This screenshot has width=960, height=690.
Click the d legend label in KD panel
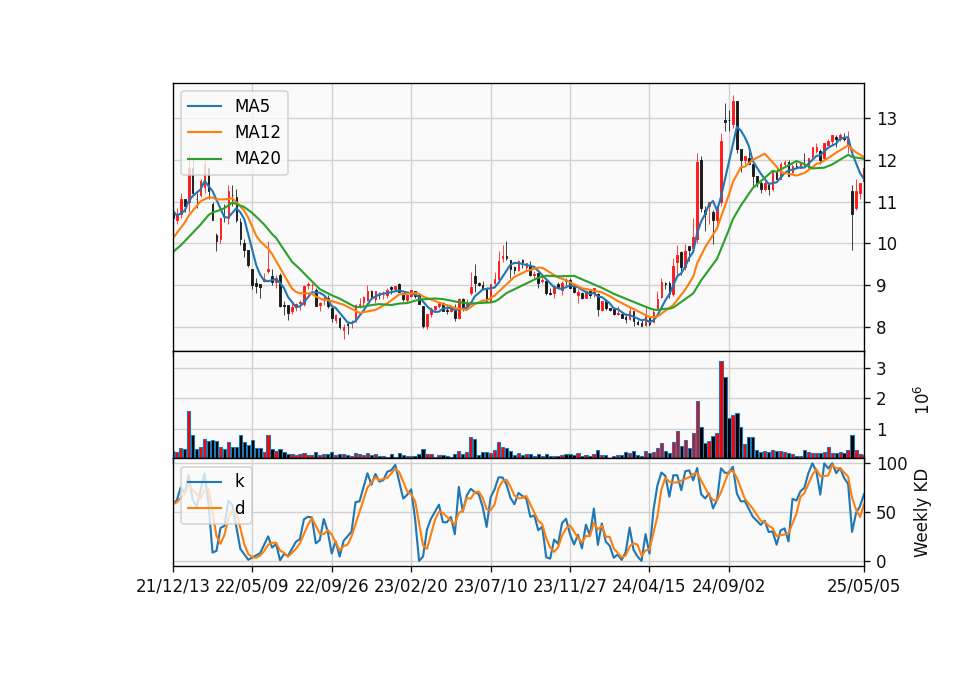[x=240, y=508]
